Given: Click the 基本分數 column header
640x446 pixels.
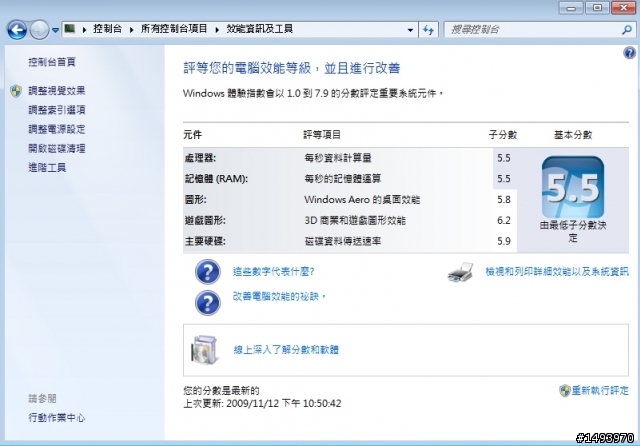Looking at the screenshot, I should 573,135.
